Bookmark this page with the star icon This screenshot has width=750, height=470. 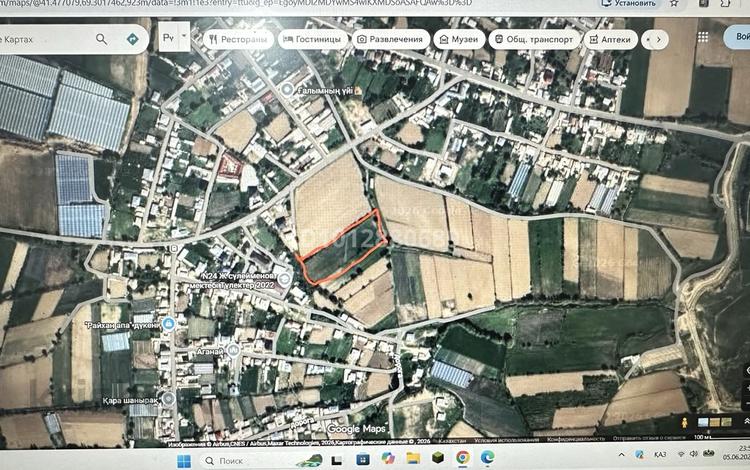coord(673,4)
